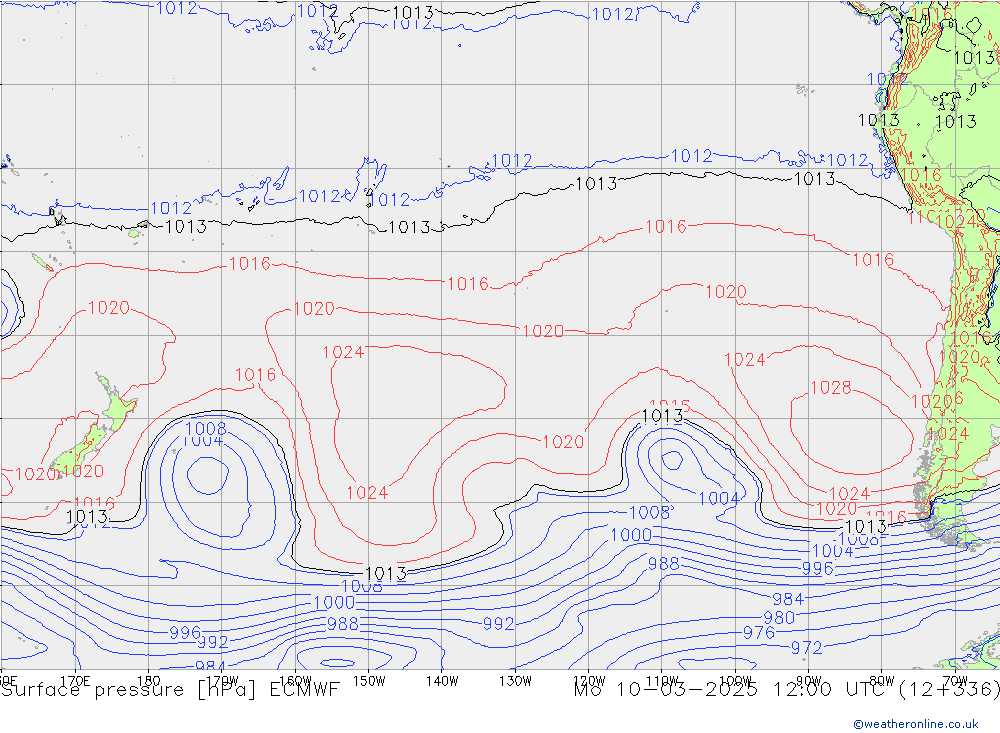Image resolution: width=1000 pixels, height=733 pixels.
Task: Click the 170E longitude axis label
Action: (x=75, y=681)
